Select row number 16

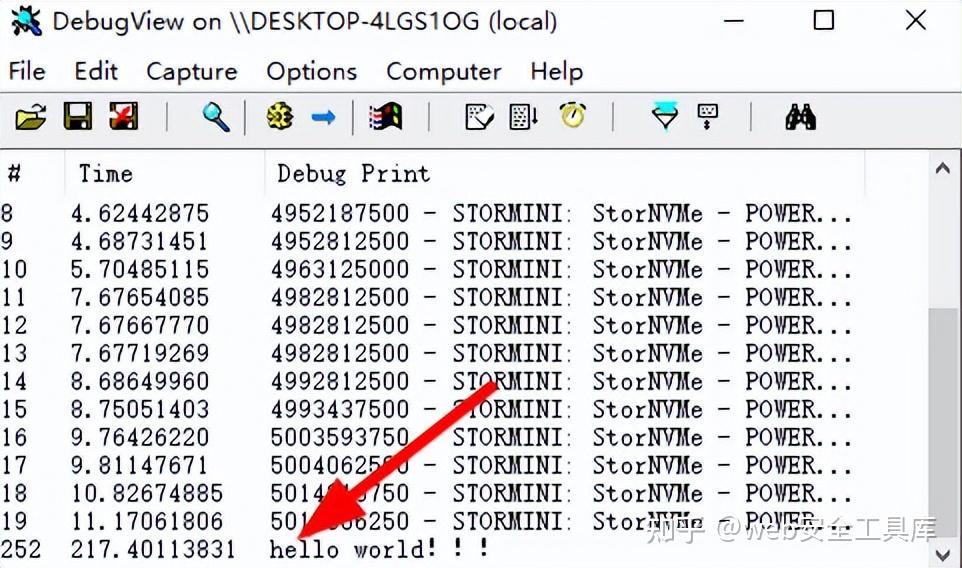tap(14, 437)
